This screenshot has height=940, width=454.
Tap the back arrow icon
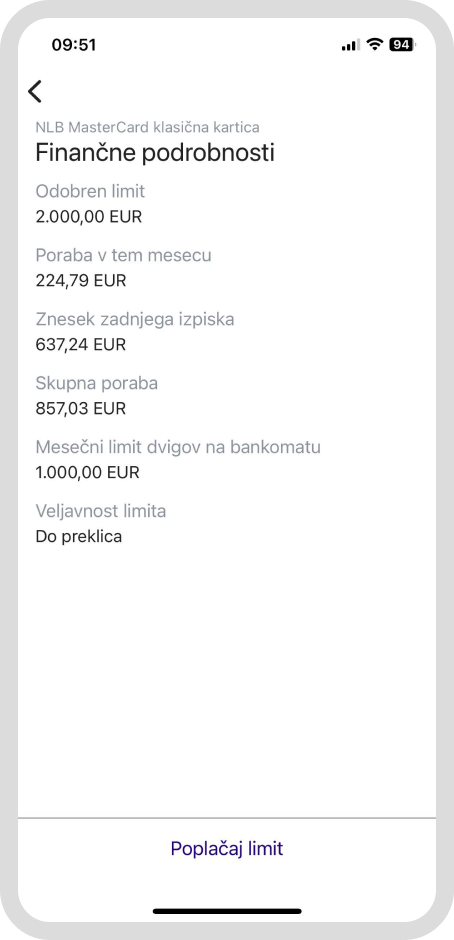35,91
